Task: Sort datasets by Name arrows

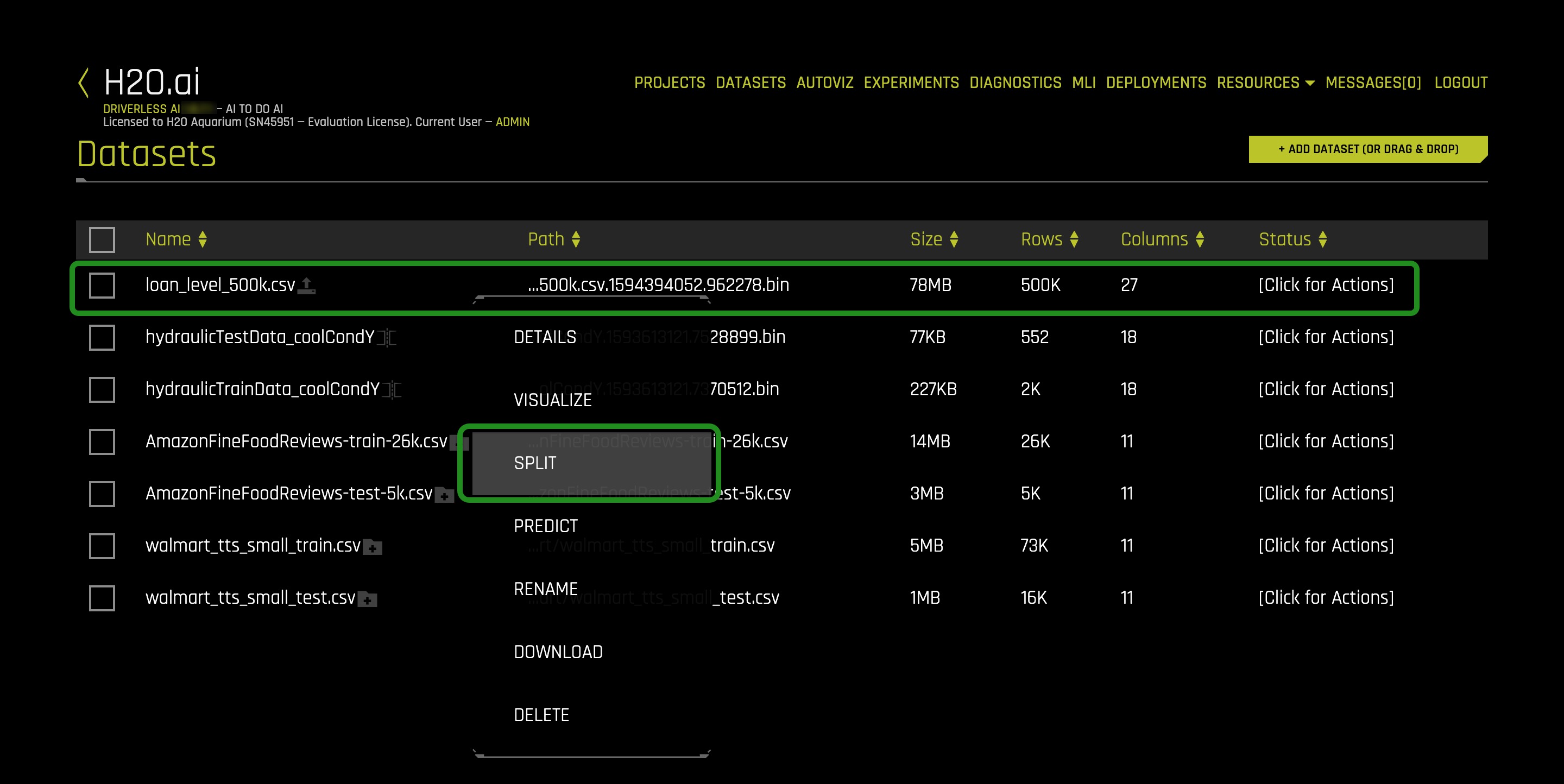Action: tap(203, 239)
